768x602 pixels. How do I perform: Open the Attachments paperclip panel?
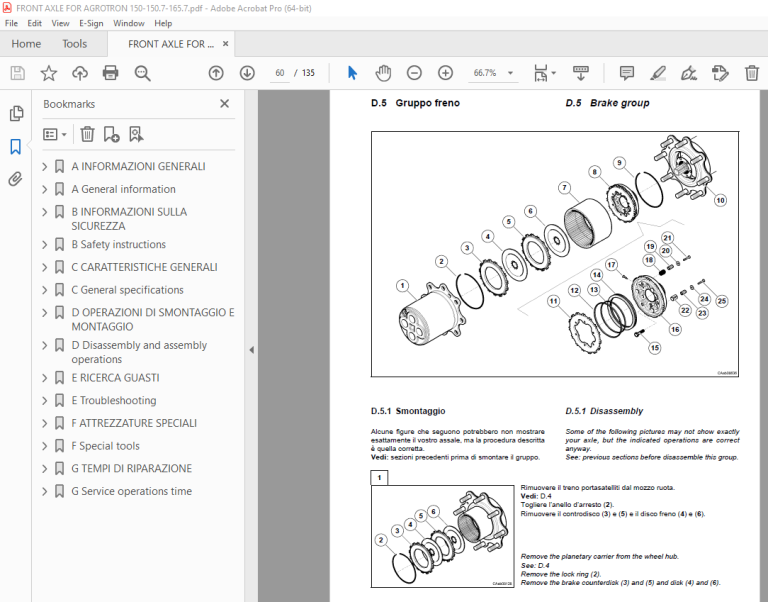click(x=16, y=179)
